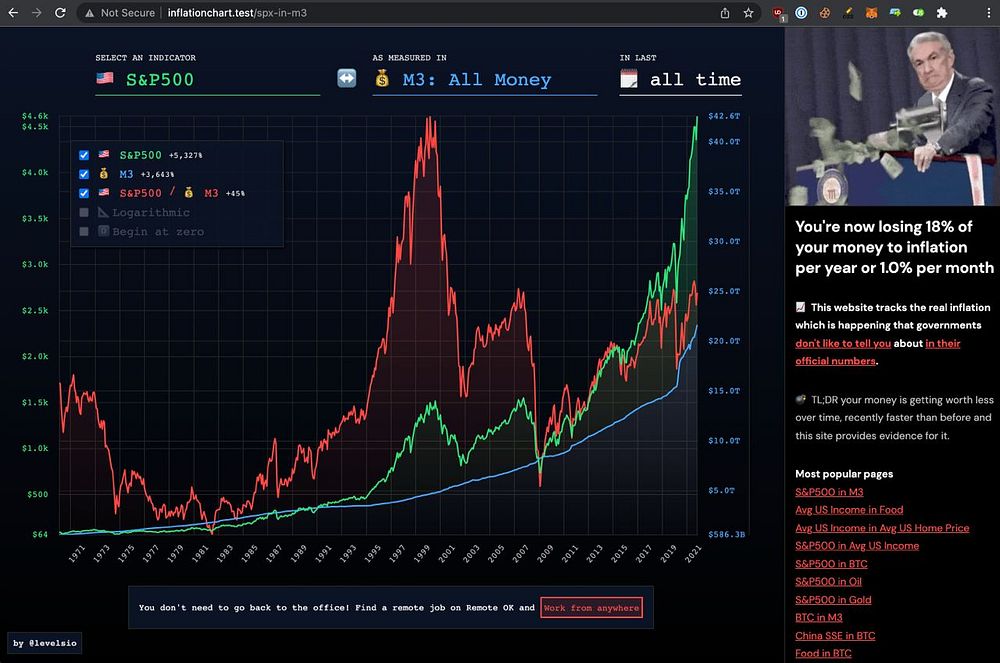Click the Not Secure warning icon
Image resolution: width=1000 pixels, height=663 pixels.
click(x=90, y=13)
